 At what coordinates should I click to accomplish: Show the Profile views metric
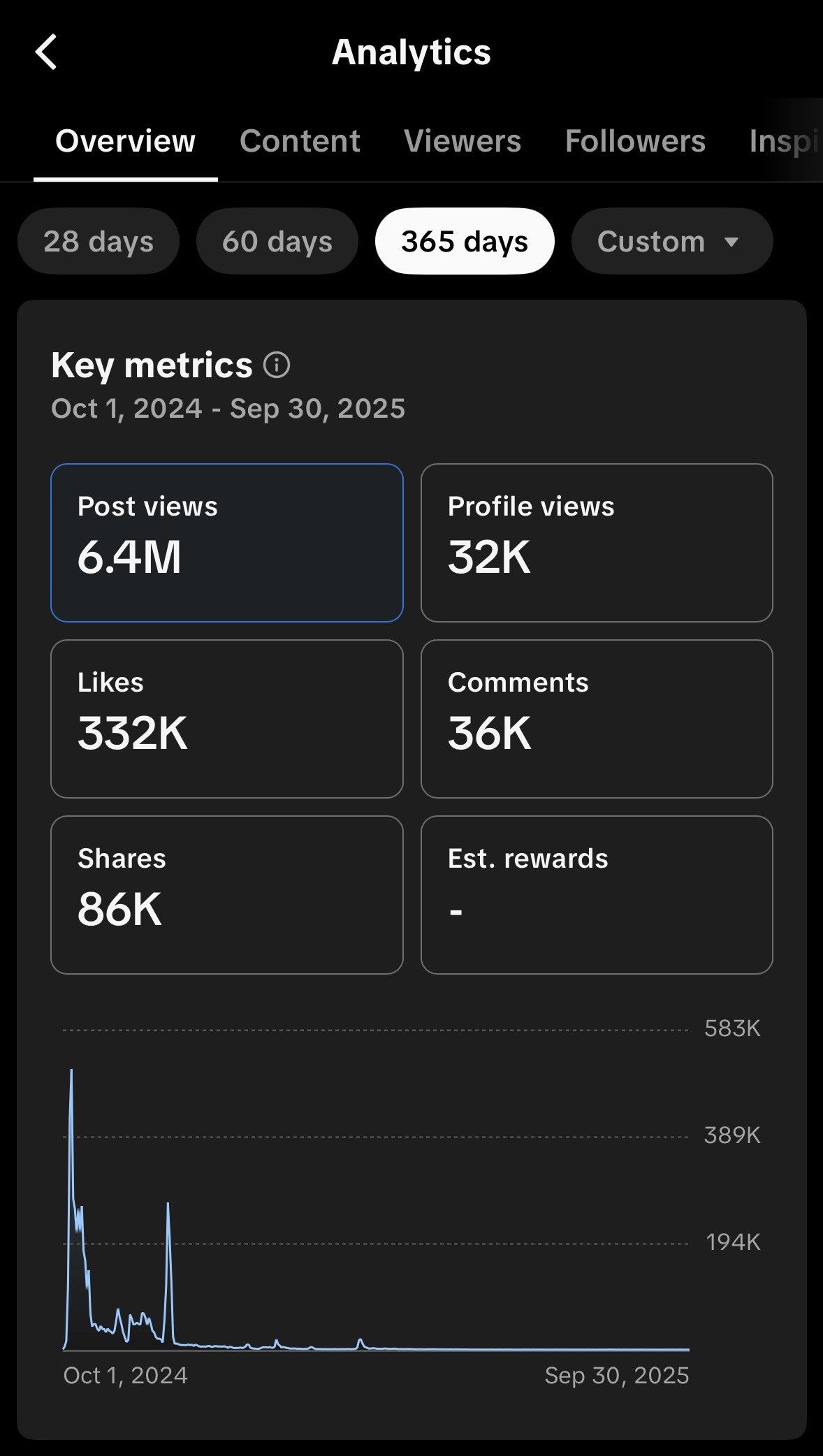(597, 543)
